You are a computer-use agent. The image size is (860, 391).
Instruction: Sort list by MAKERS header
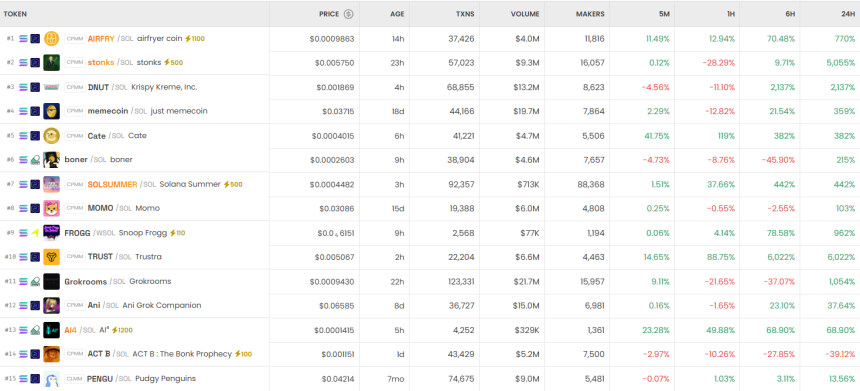[590, 14]
